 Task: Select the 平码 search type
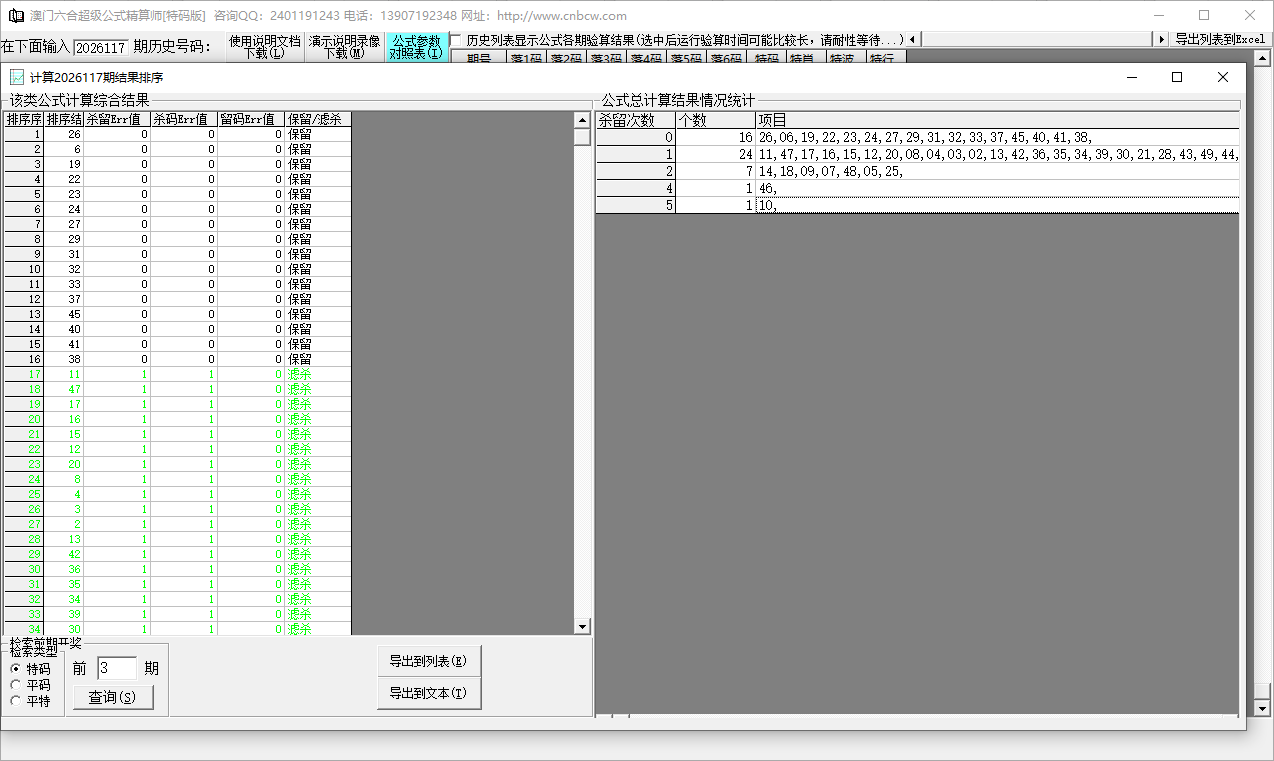click(16, 685)
